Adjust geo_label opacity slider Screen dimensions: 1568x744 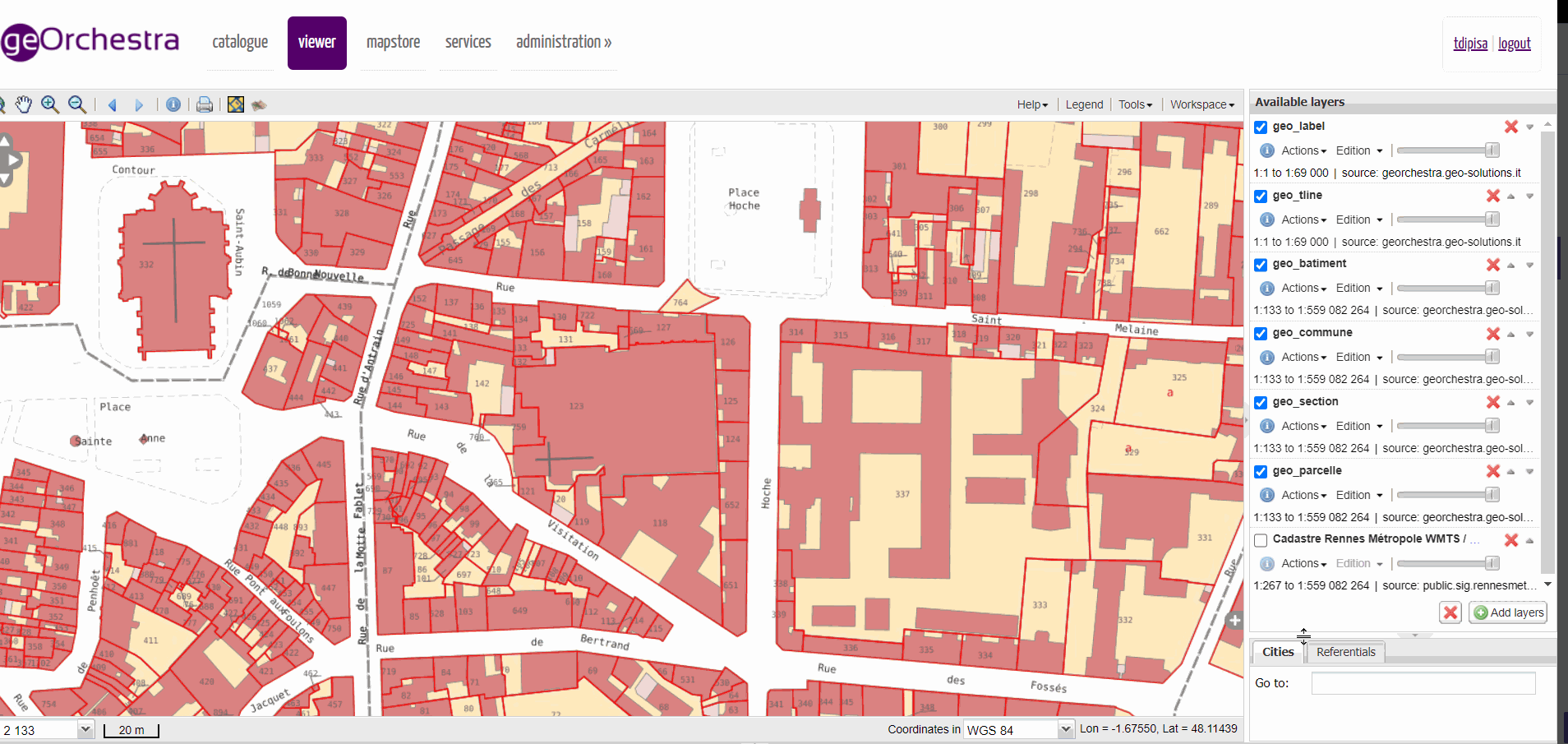1448,150
